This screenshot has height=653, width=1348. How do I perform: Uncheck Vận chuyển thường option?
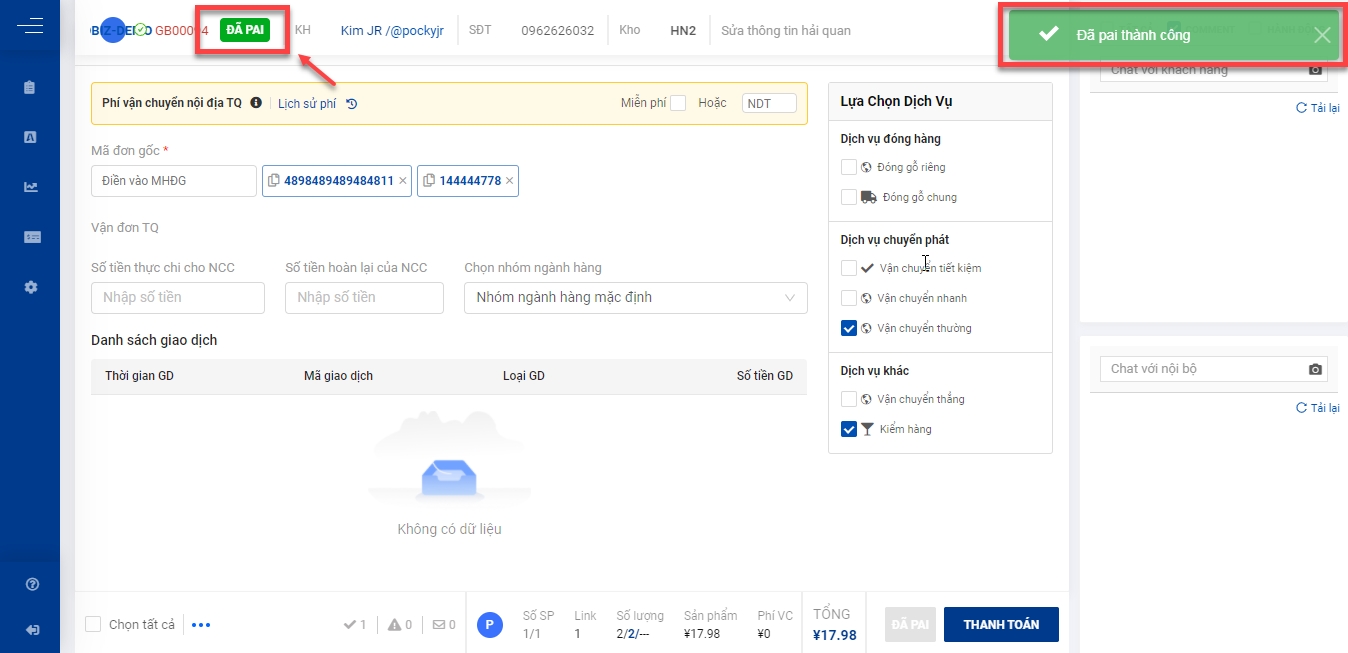pyautogui.click(x=849, y=328)
